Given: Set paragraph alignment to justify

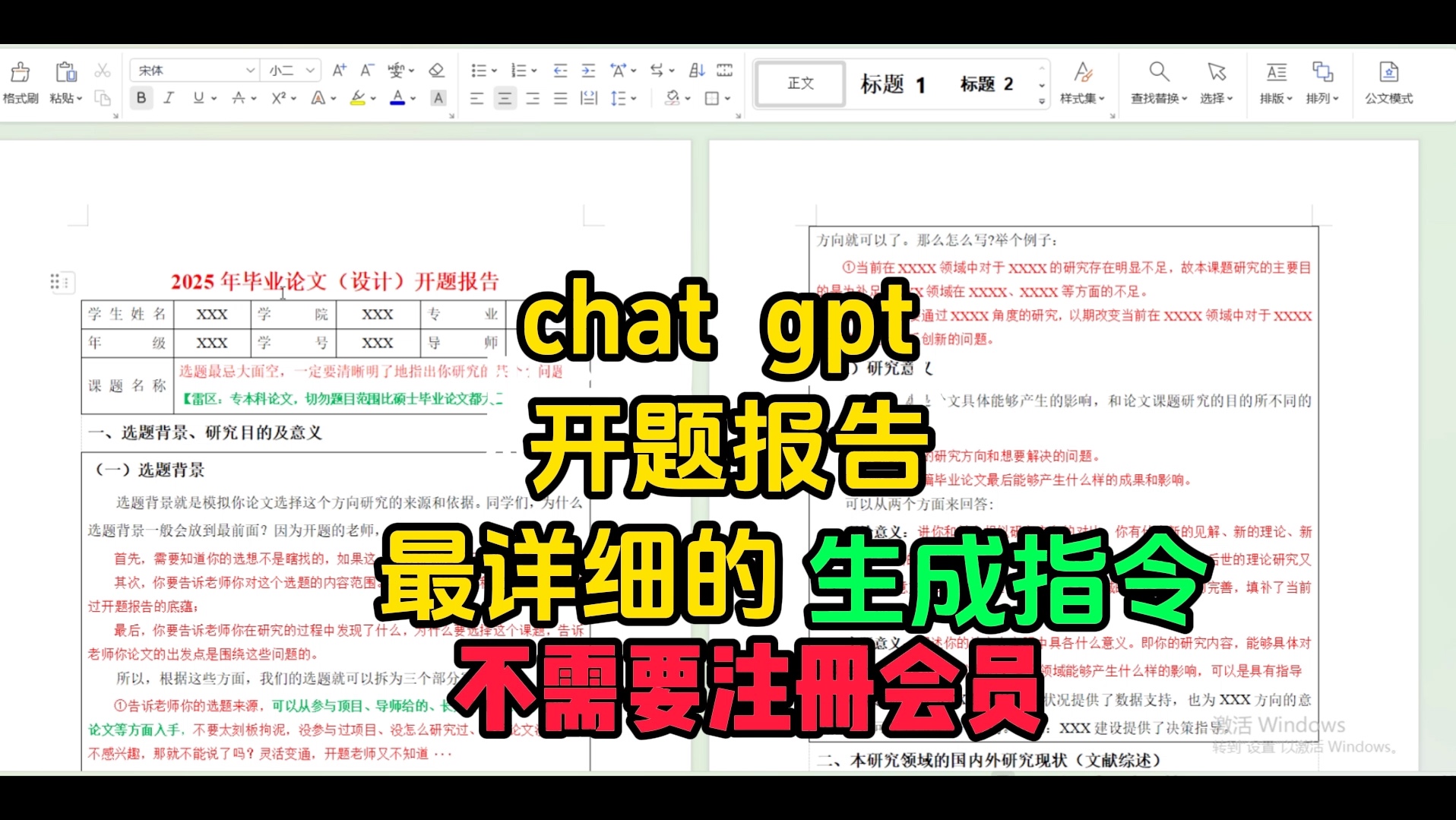Looking at the screenshot, I should 561,98.
